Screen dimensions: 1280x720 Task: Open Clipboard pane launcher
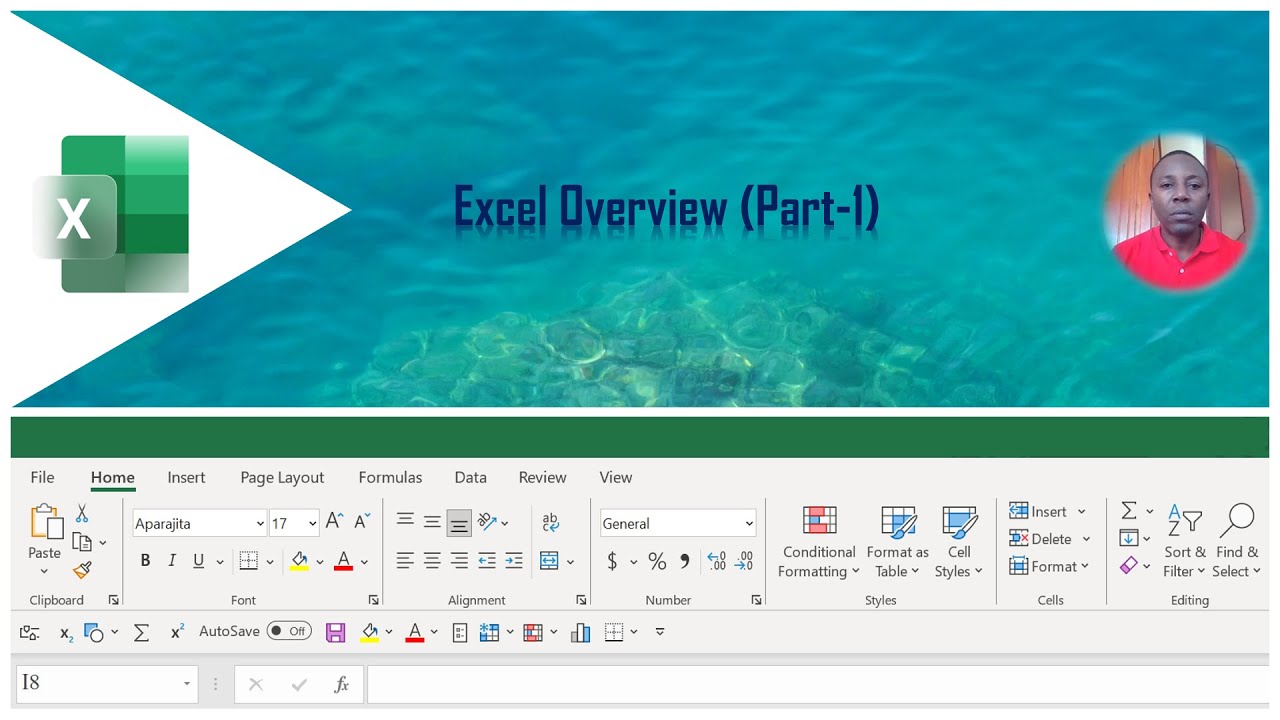(x=113, y=600)
